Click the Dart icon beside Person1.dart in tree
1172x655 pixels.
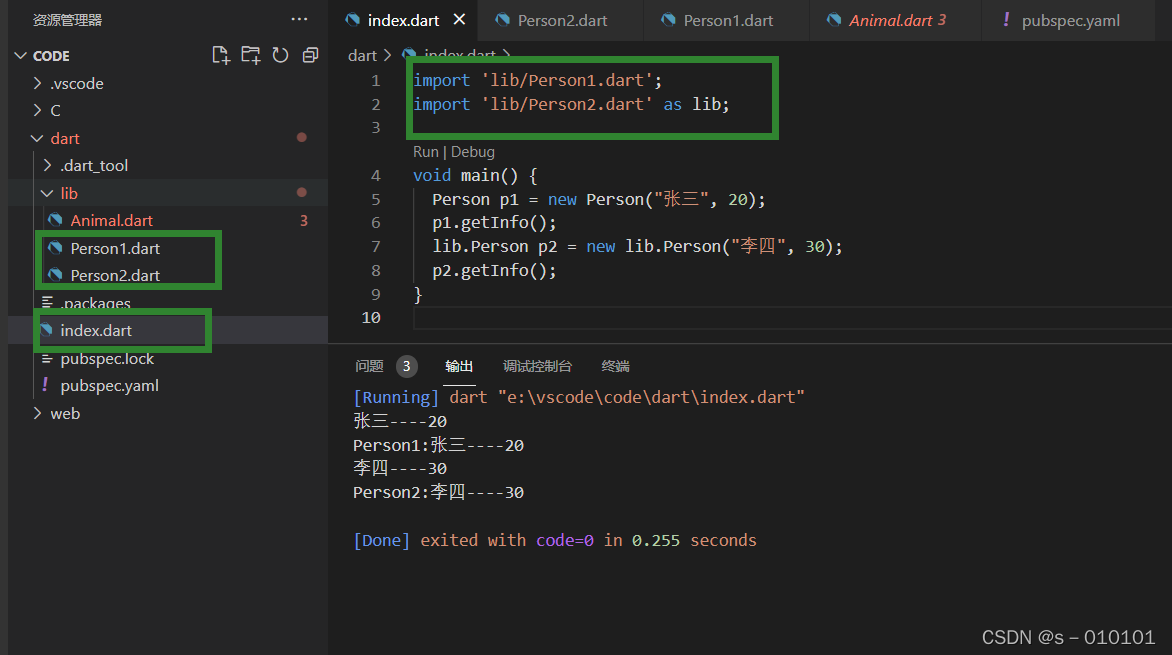(55, 247)
